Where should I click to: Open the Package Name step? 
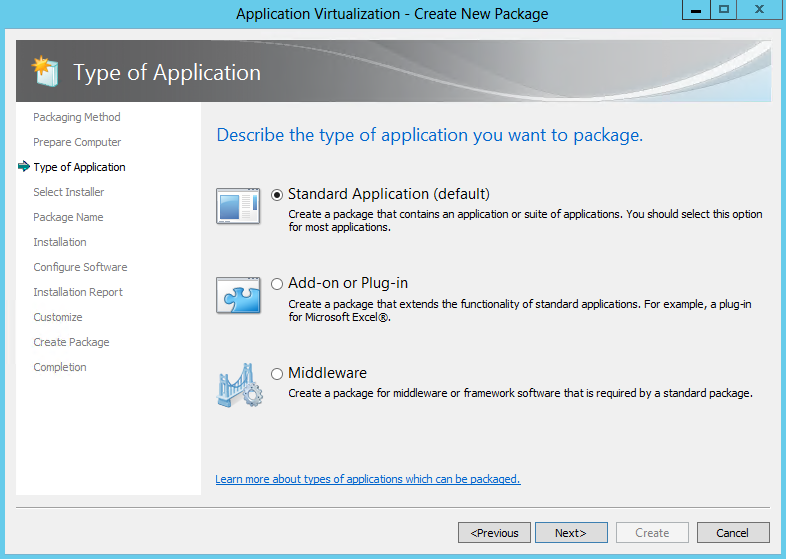[68, 217]
